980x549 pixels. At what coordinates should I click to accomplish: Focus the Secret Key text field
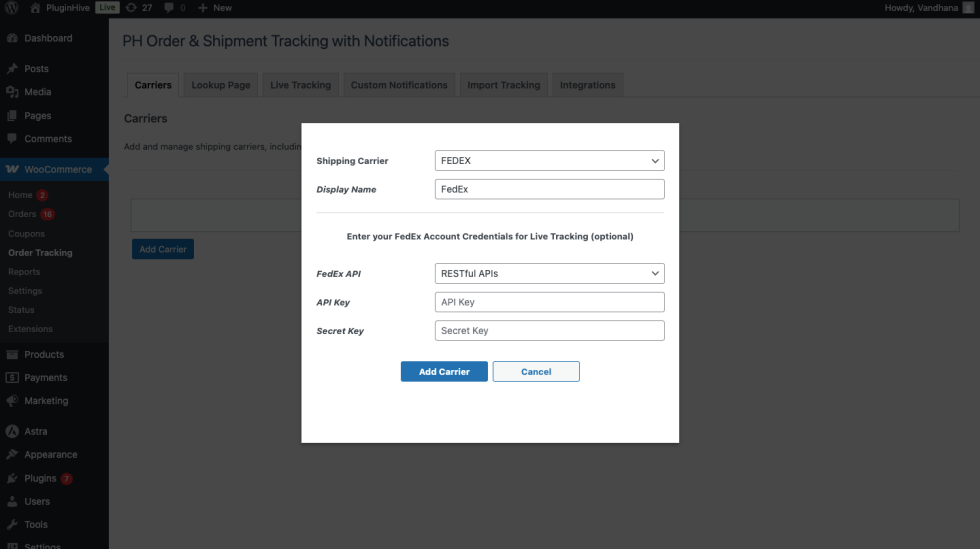click(x=550, y=331)
